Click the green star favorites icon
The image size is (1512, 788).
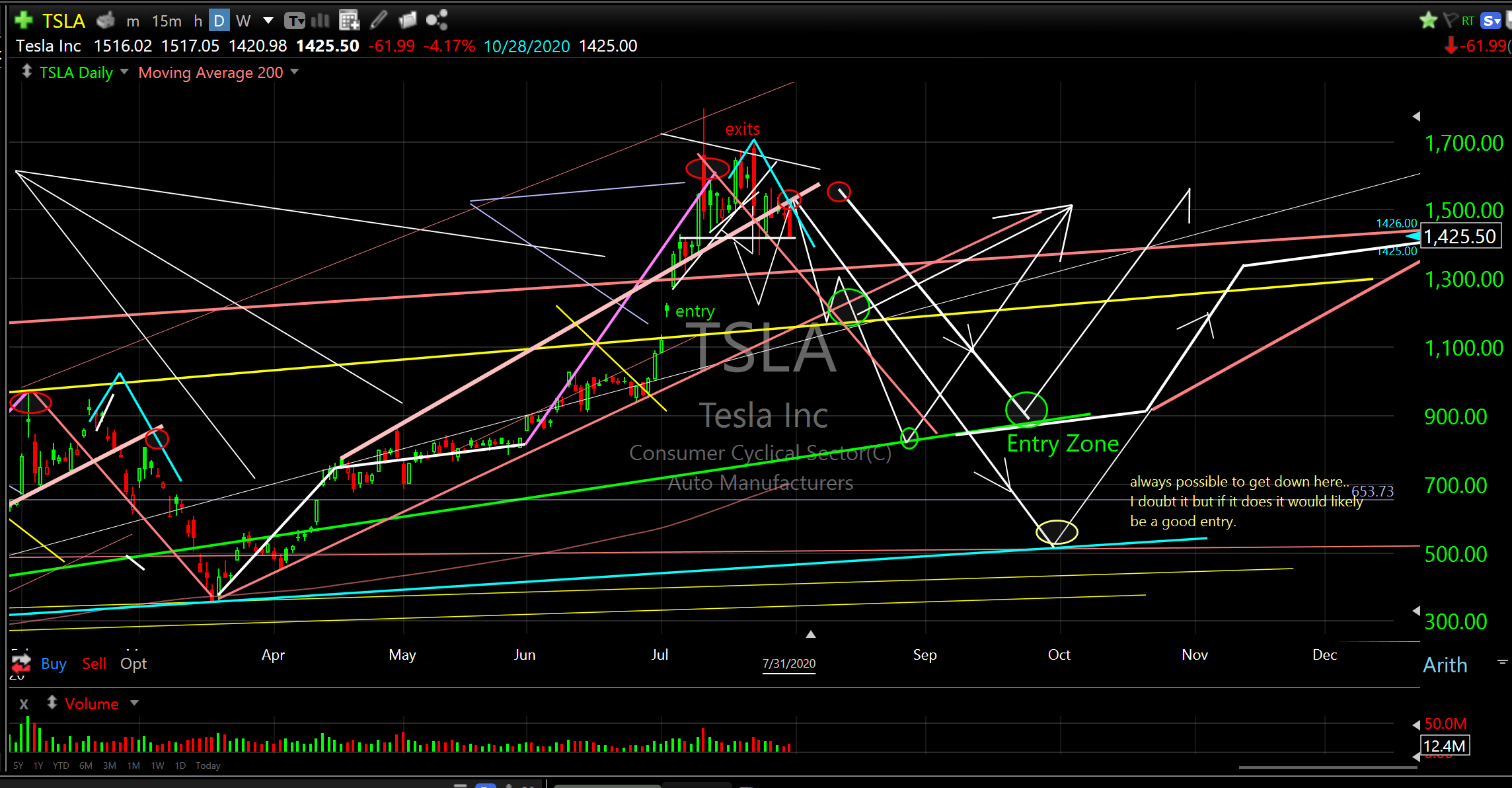1428,20
